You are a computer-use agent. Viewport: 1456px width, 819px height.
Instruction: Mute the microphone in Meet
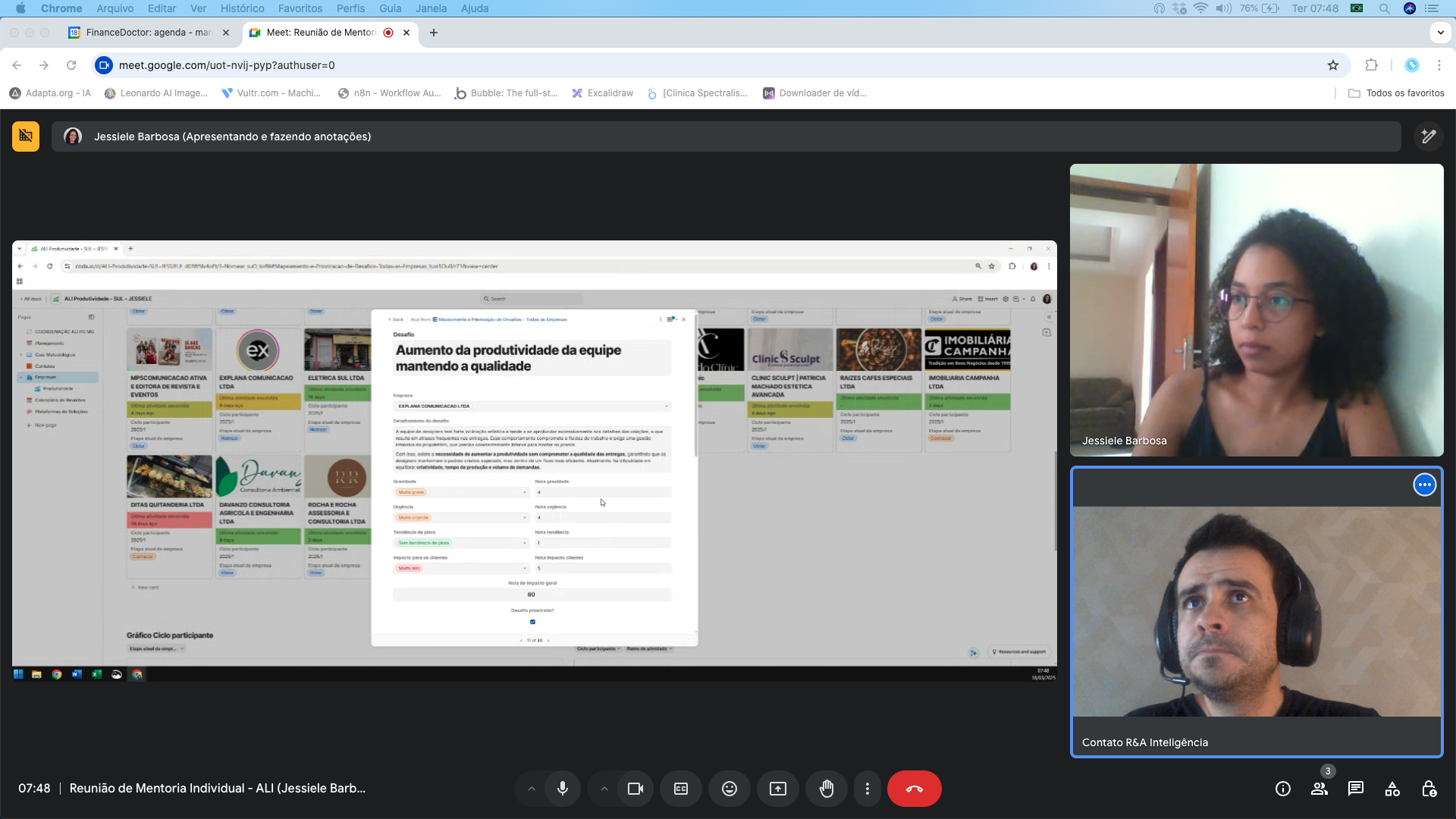tap(562, 789)
